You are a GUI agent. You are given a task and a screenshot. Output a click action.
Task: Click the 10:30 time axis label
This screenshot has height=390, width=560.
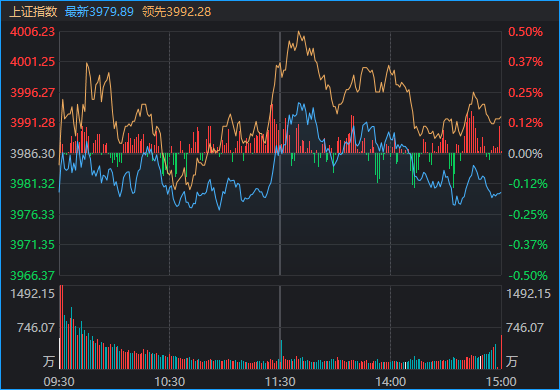click(170, 382)
